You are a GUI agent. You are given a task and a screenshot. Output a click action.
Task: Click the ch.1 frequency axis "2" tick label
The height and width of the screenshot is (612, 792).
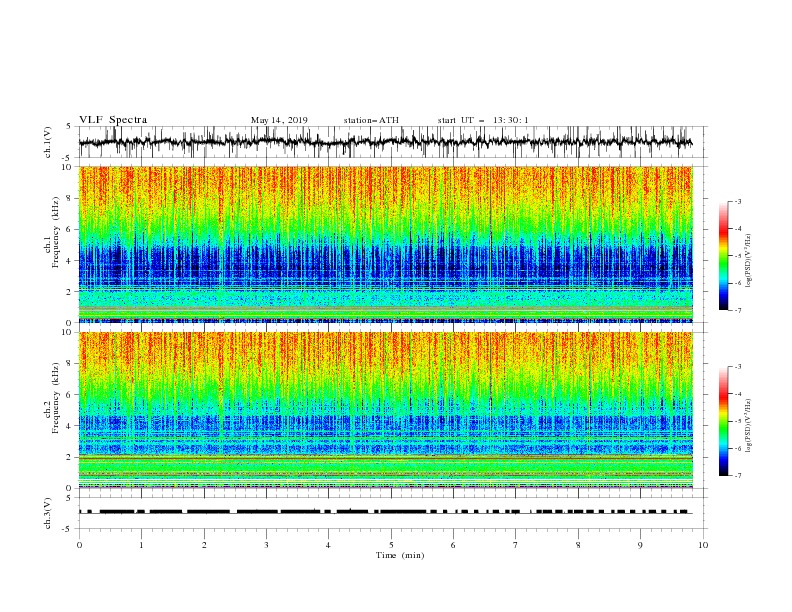click(x=70, y=292)
